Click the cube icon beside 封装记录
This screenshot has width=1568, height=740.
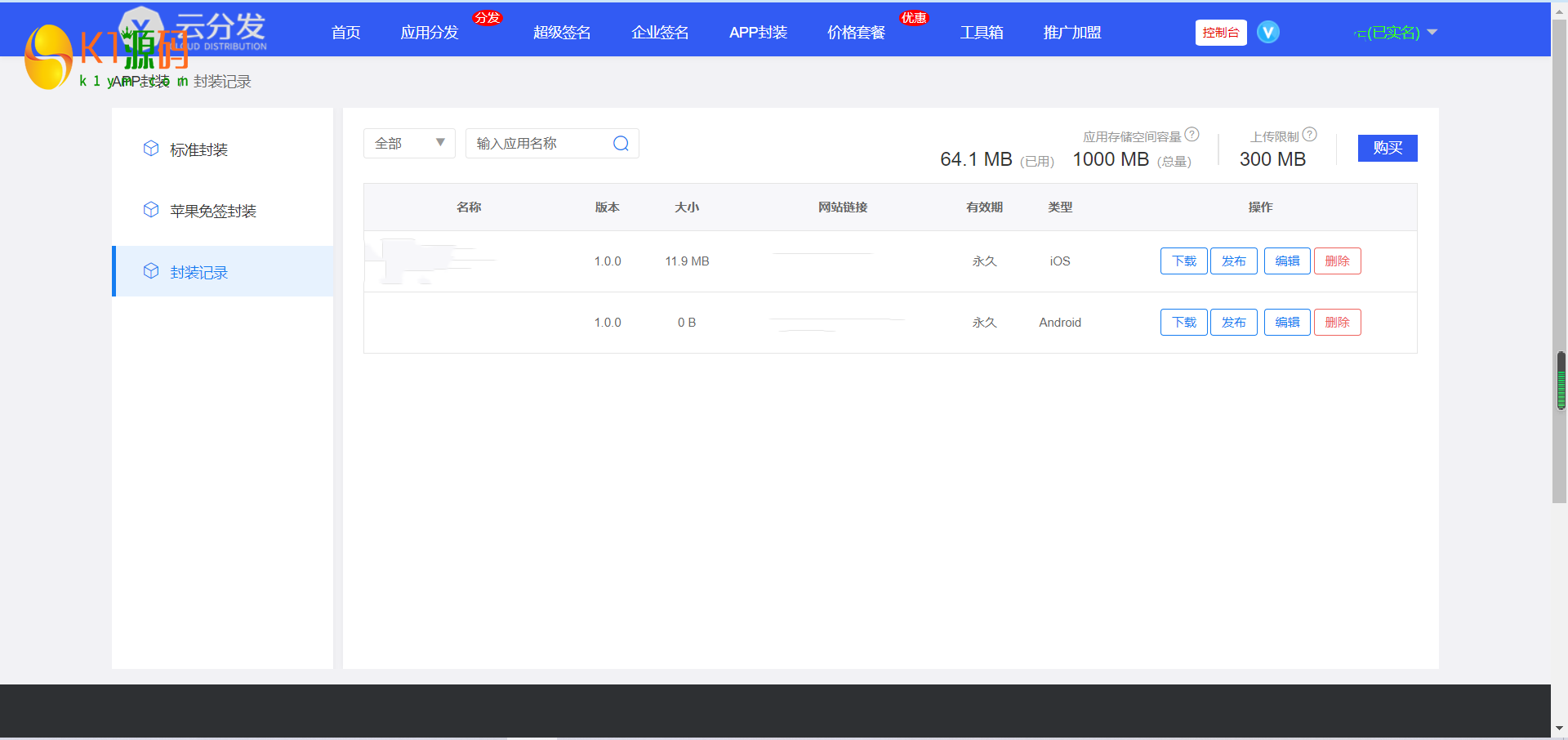click(x=151, y=271)
